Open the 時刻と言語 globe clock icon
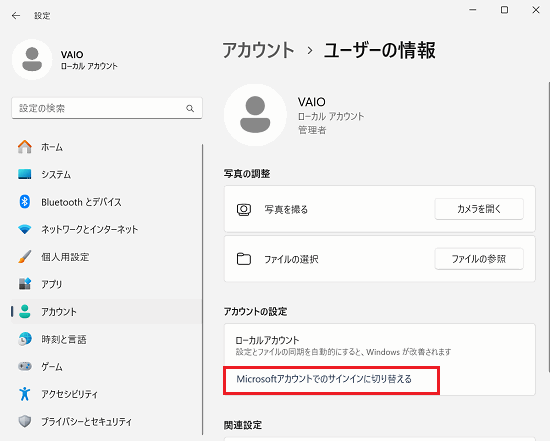The width and height of the screenshot is (550, 441). click(25, 339)
